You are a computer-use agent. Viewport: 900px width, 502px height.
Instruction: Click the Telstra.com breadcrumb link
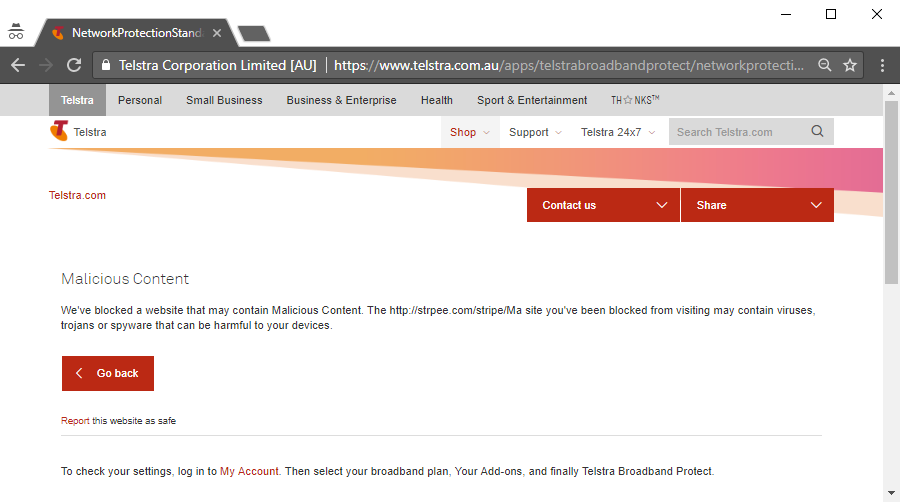(x=77, y=195)
